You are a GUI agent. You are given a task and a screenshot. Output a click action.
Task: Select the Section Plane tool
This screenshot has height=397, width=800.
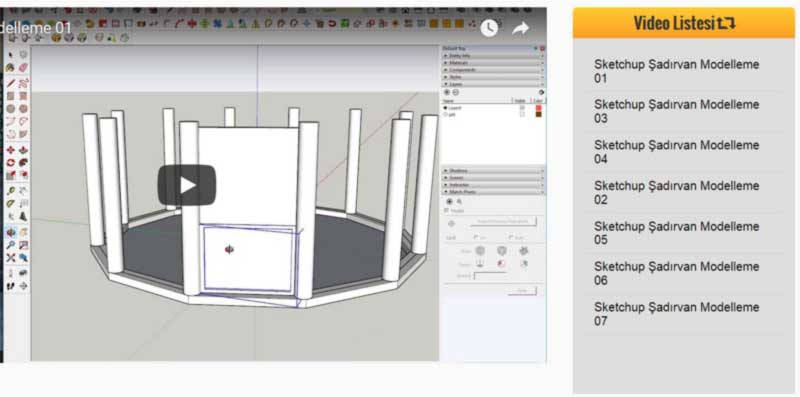click(x=23, y=286)
